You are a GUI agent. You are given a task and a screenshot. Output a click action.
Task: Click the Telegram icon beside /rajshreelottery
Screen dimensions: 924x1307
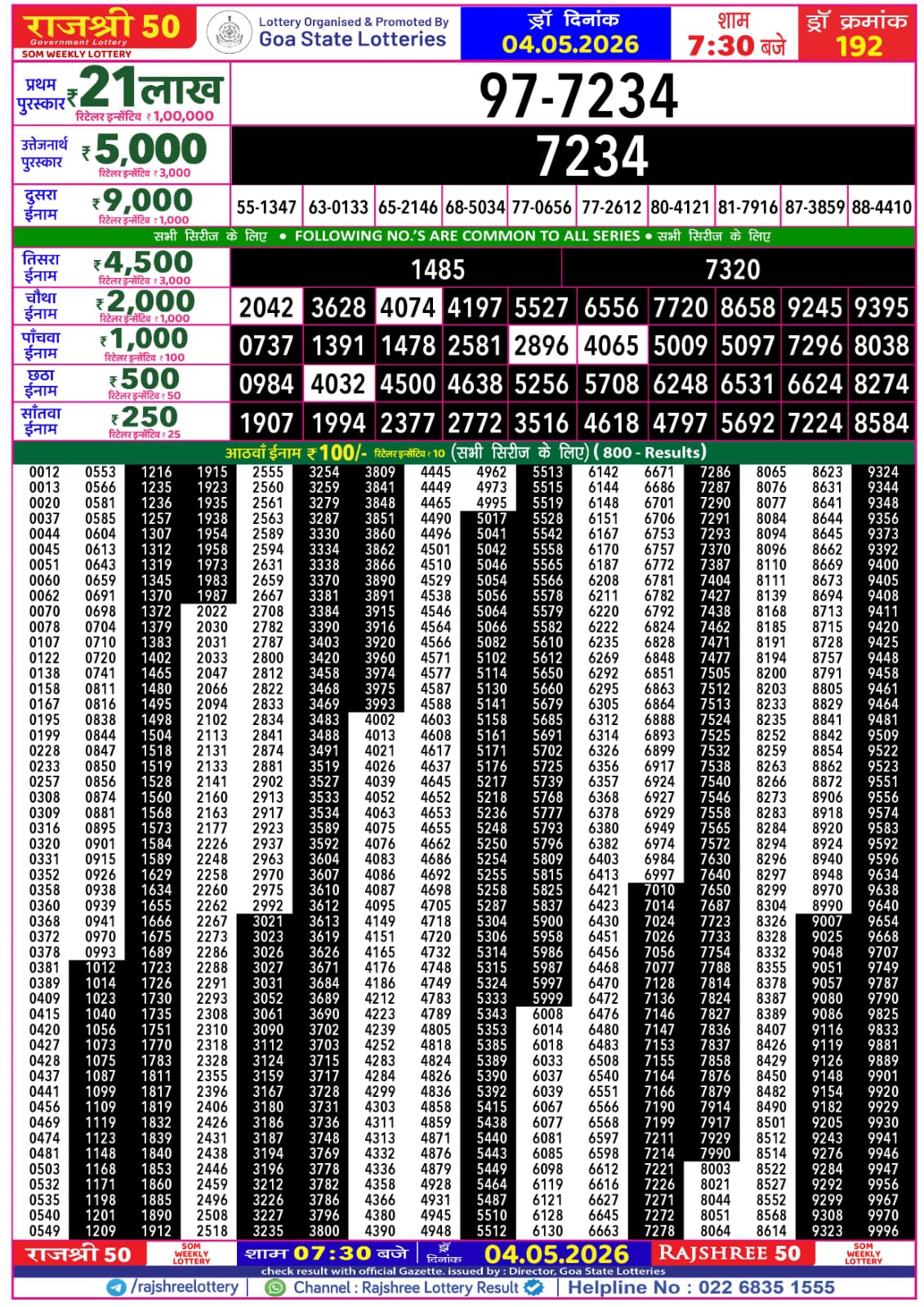point(117,1287)
